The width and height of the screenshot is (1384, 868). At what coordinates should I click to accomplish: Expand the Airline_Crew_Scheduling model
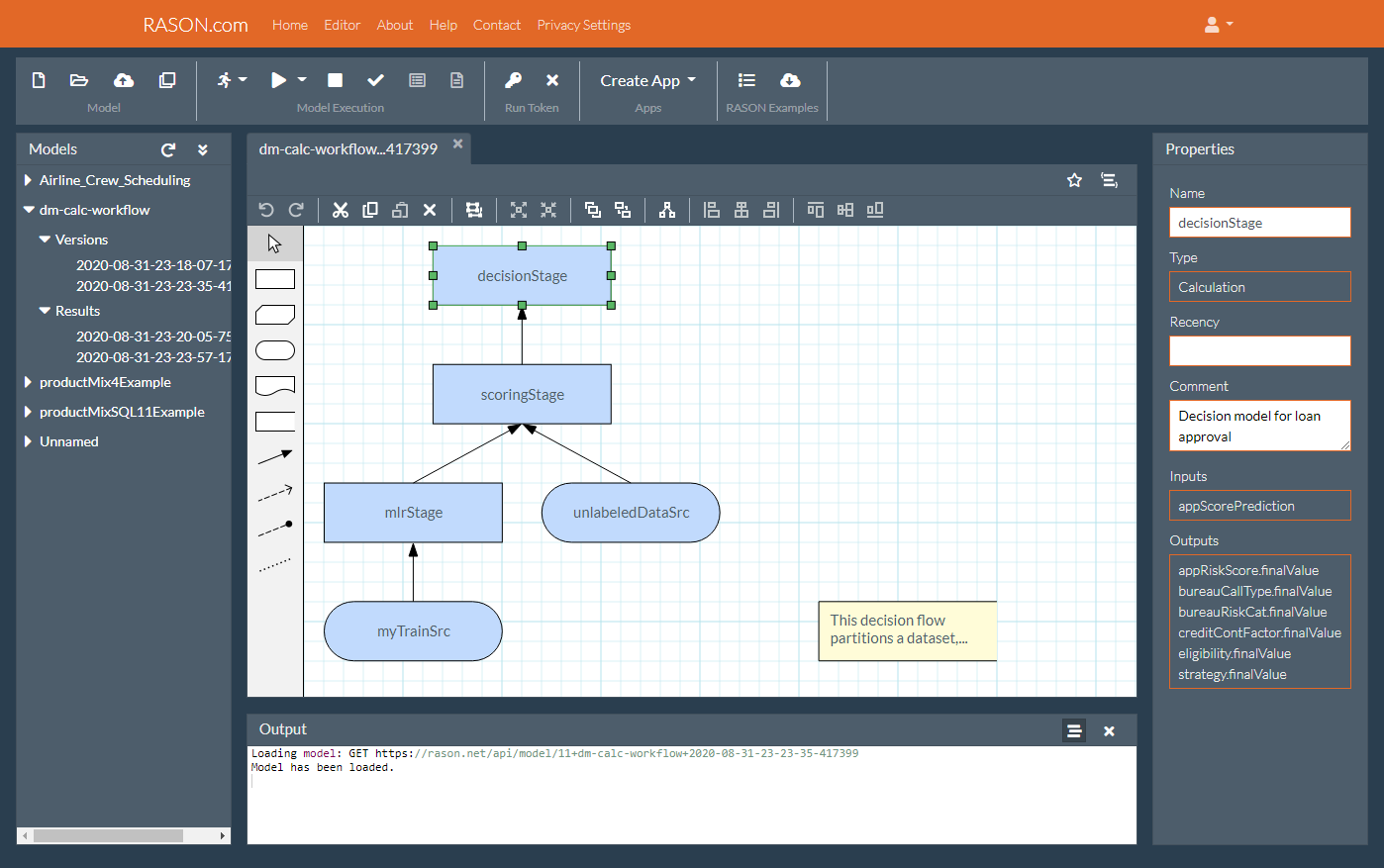pyautogui.click(x=28, y=180)
